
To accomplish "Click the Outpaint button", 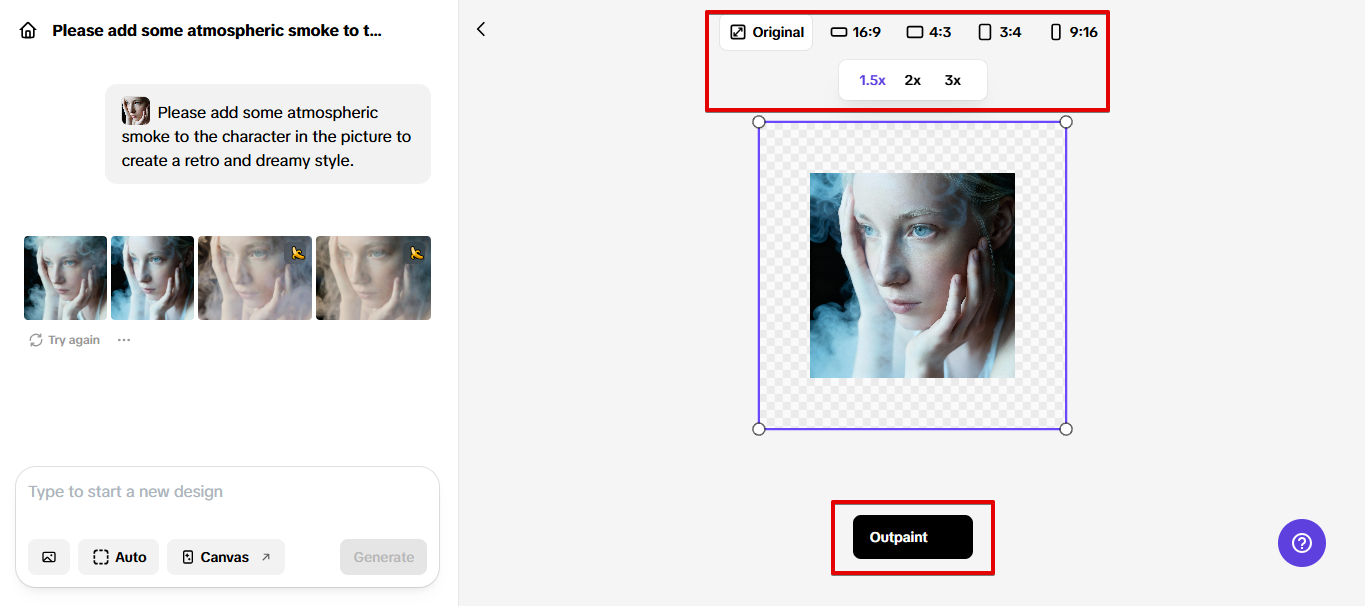I will 911,536.
